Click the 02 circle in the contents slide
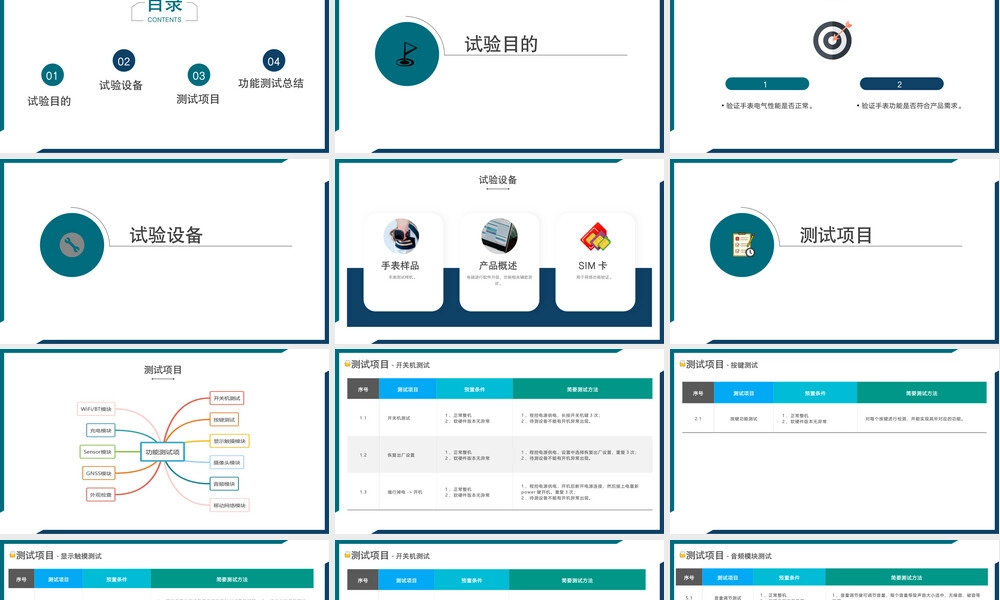 (124, 61)
